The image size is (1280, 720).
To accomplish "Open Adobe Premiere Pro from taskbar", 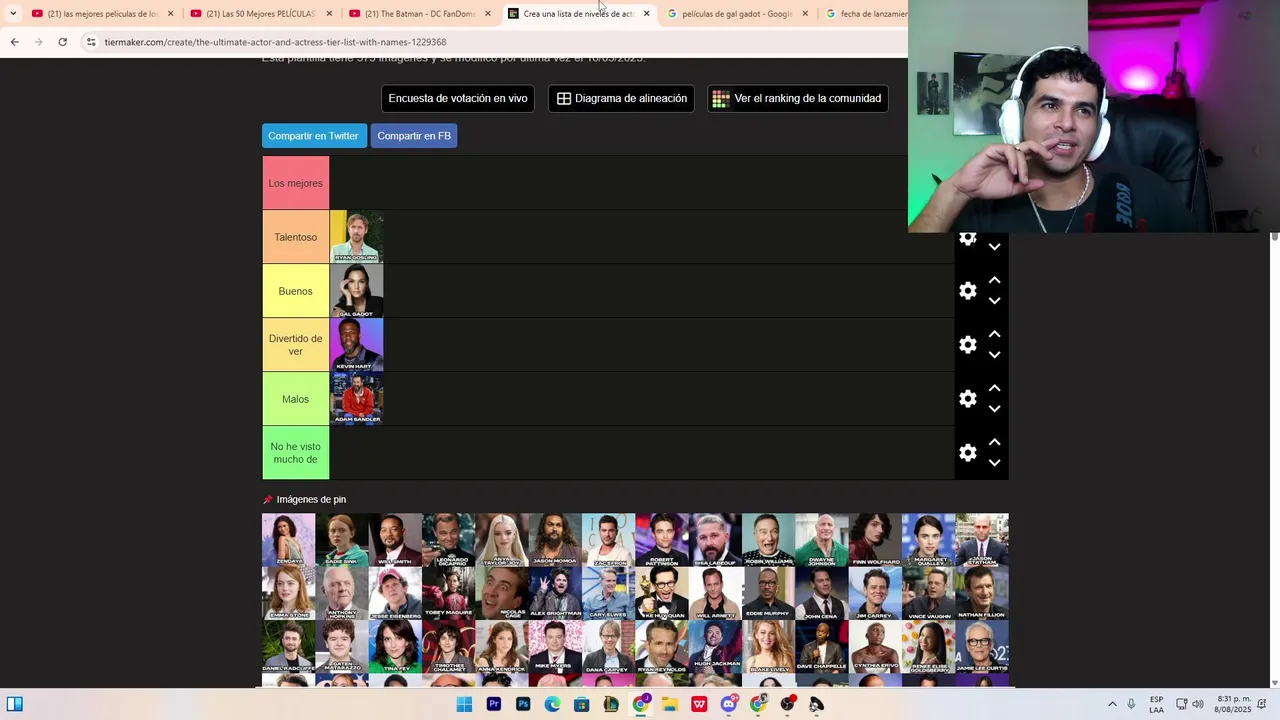I will pyautogui.click(x=493, y=704).
